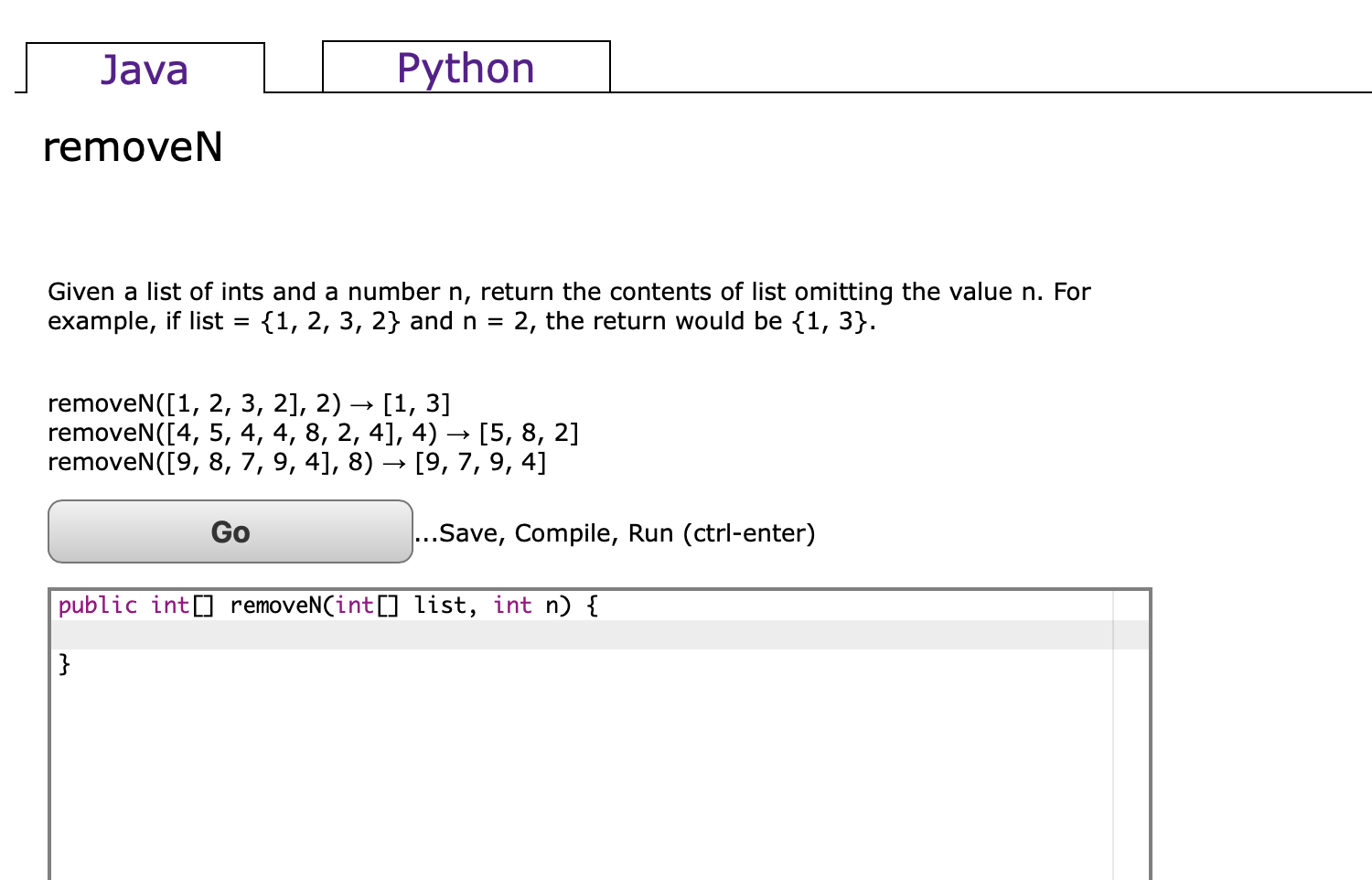1372x880 pixels.
Task: Place cursor on the method signature line
Action: point(325,605)
